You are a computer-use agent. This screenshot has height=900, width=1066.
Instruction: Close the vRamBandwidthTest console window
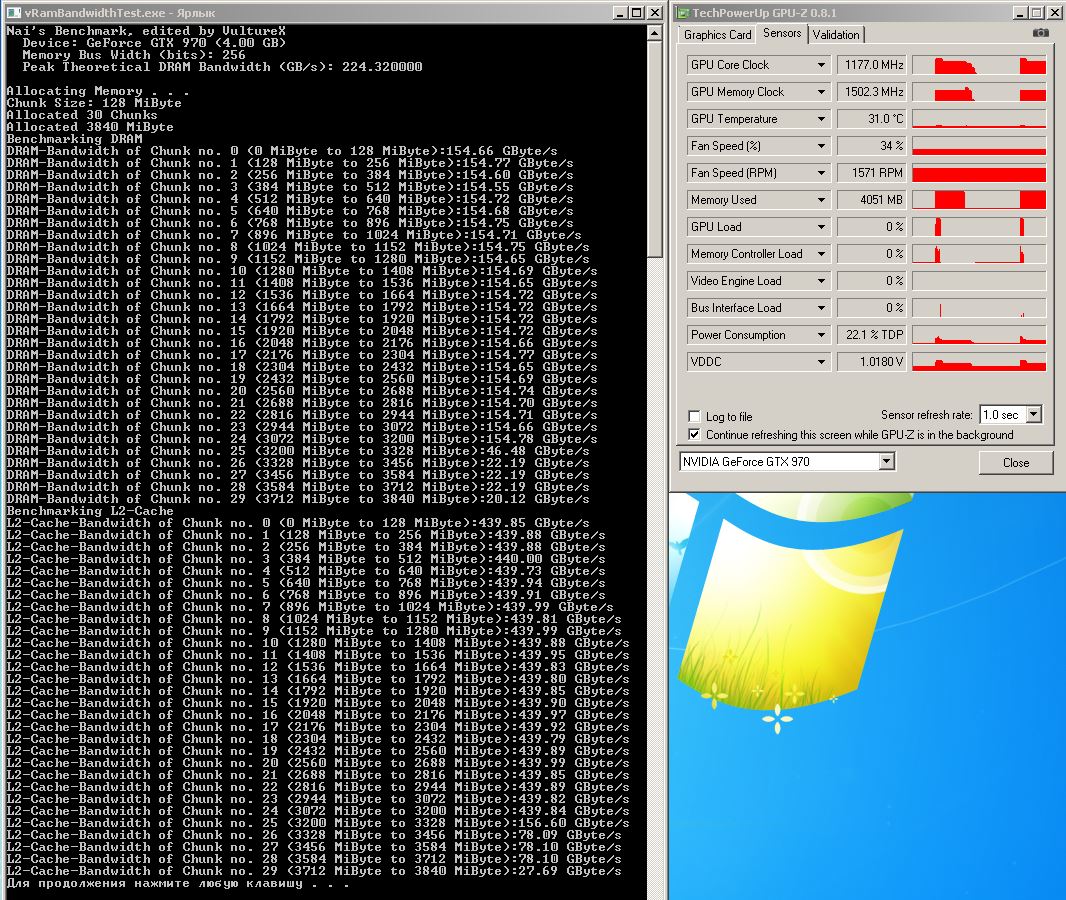[654, 12]
